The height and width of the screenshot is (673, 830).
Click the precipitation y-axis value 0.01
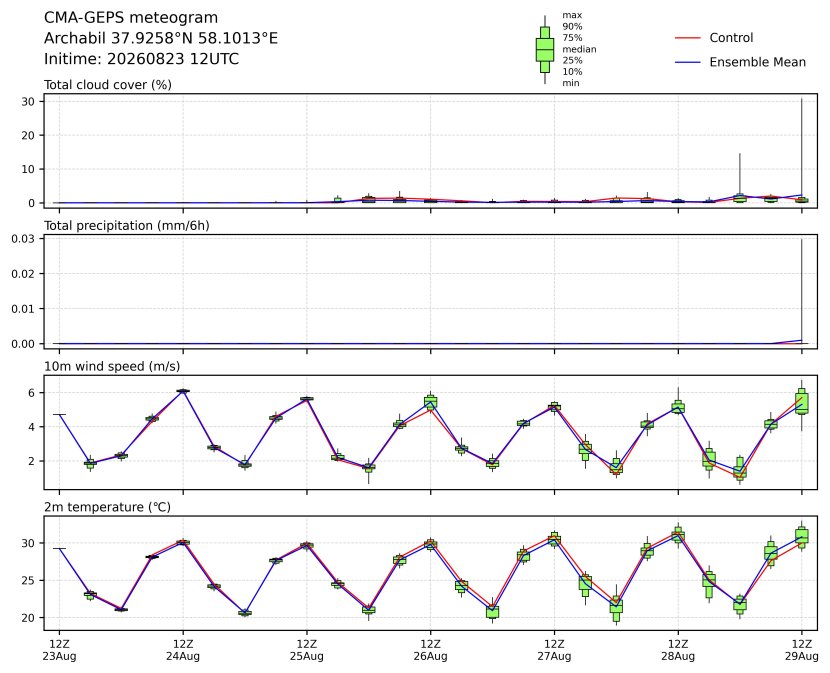coord(23,309)
